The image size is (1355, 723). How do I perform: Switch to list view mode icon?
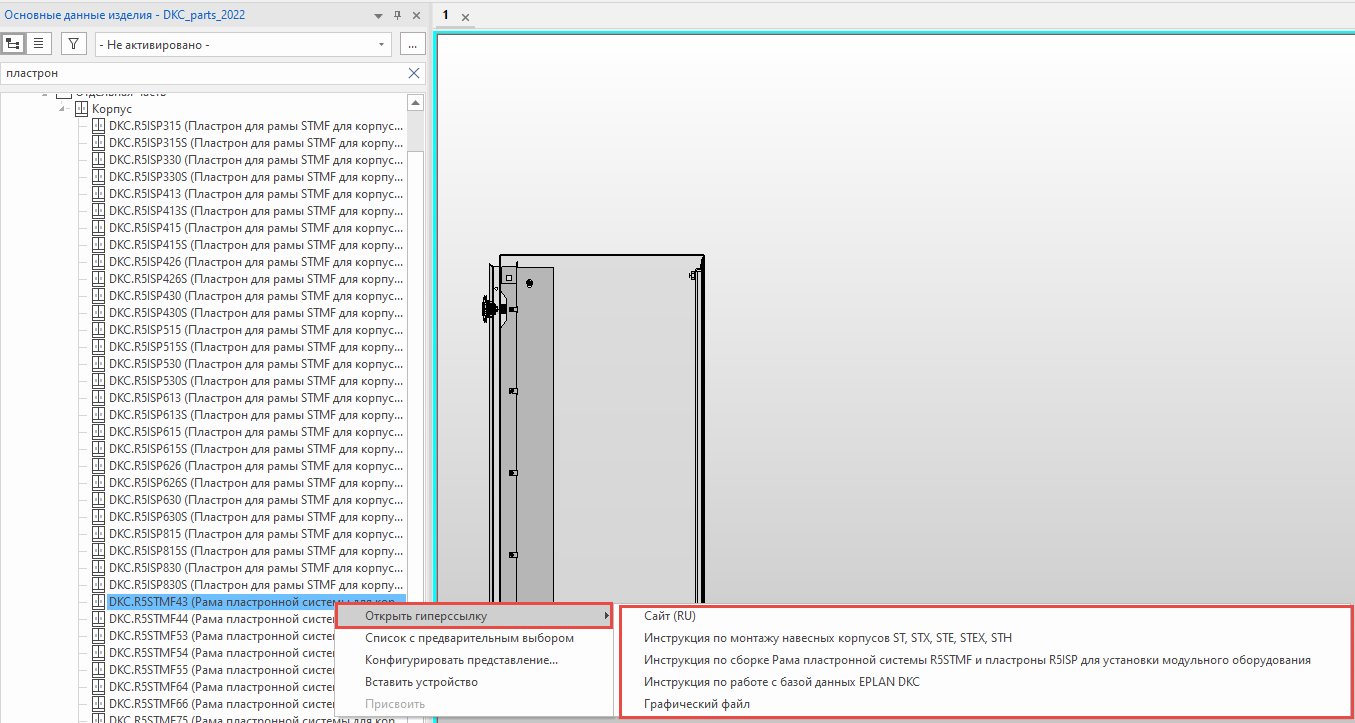click(38, 44)
